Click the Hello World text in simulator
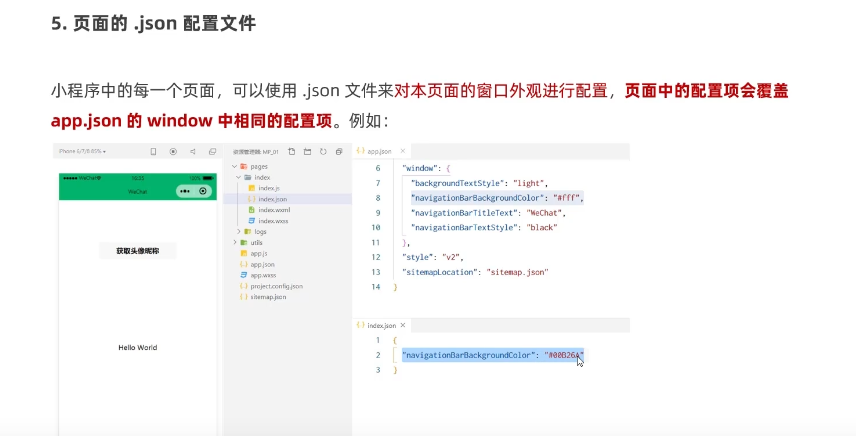Image resolution: width=856 pixels, height=436 pixels. (138, 348)
